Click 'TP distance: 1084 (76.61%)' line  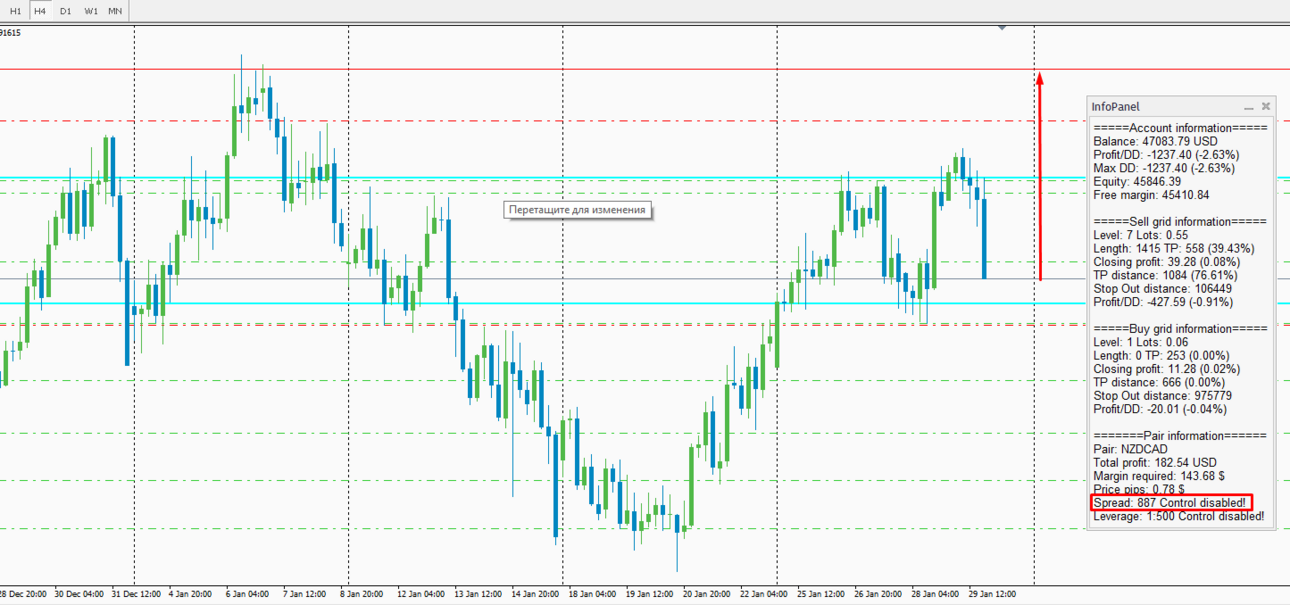[1165, 275]
